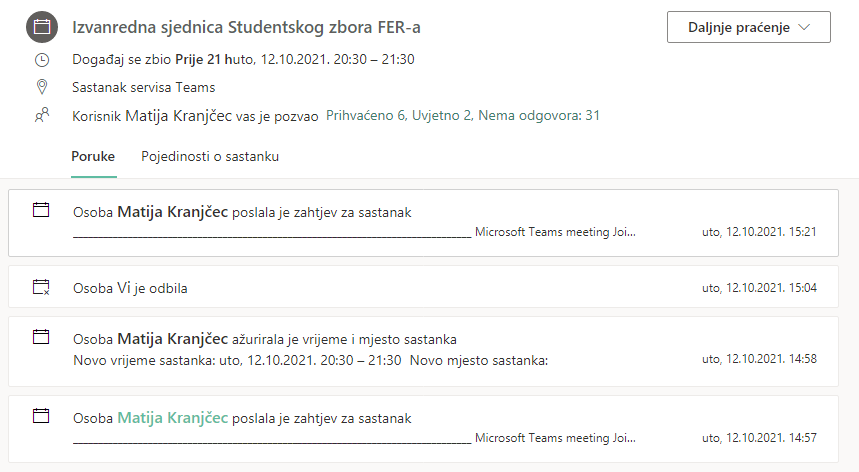
Task: Click organizer name Matija Kranjčec in invite line
Action: [x=179, y=116]
